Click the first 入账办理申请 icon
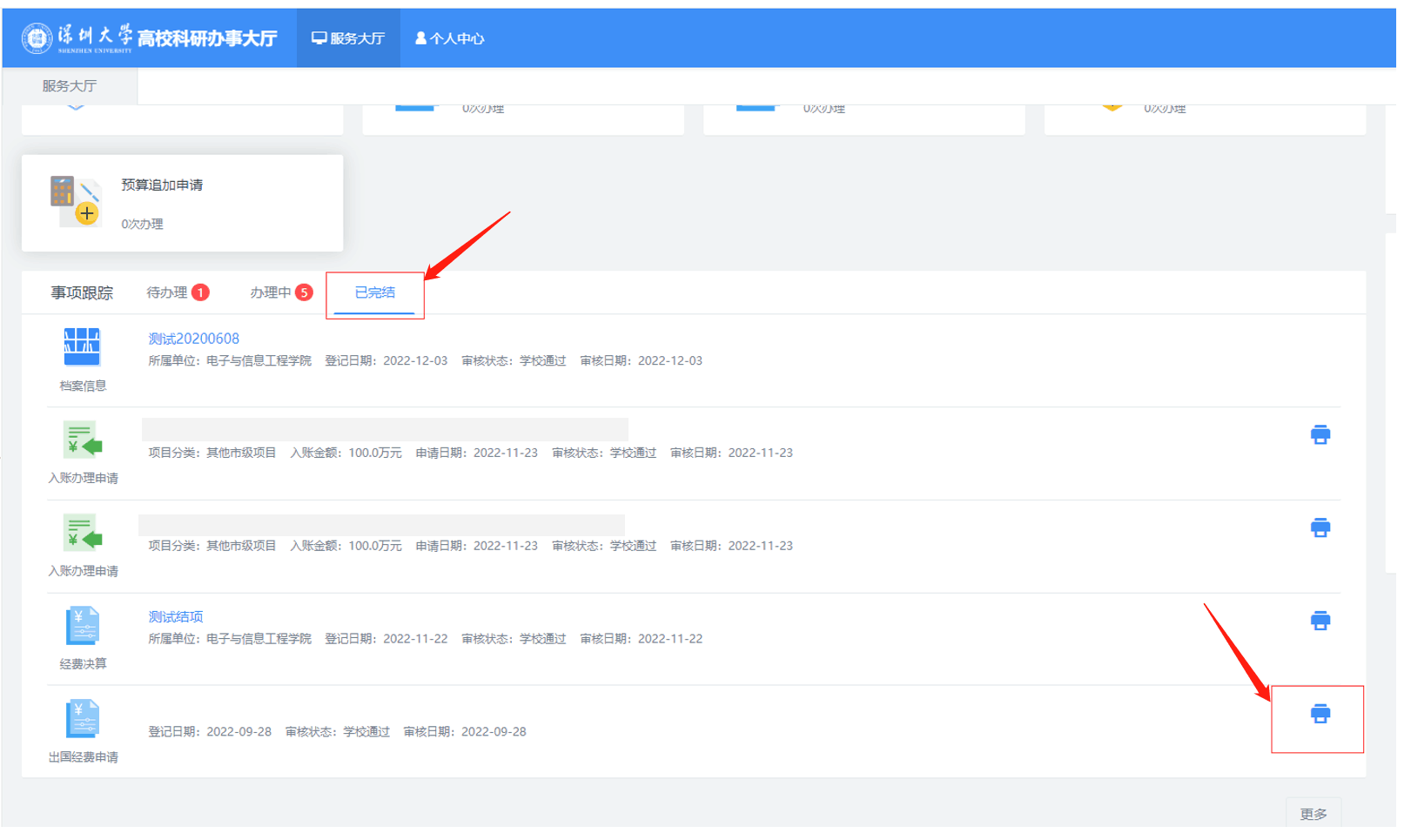 point(83,440)
